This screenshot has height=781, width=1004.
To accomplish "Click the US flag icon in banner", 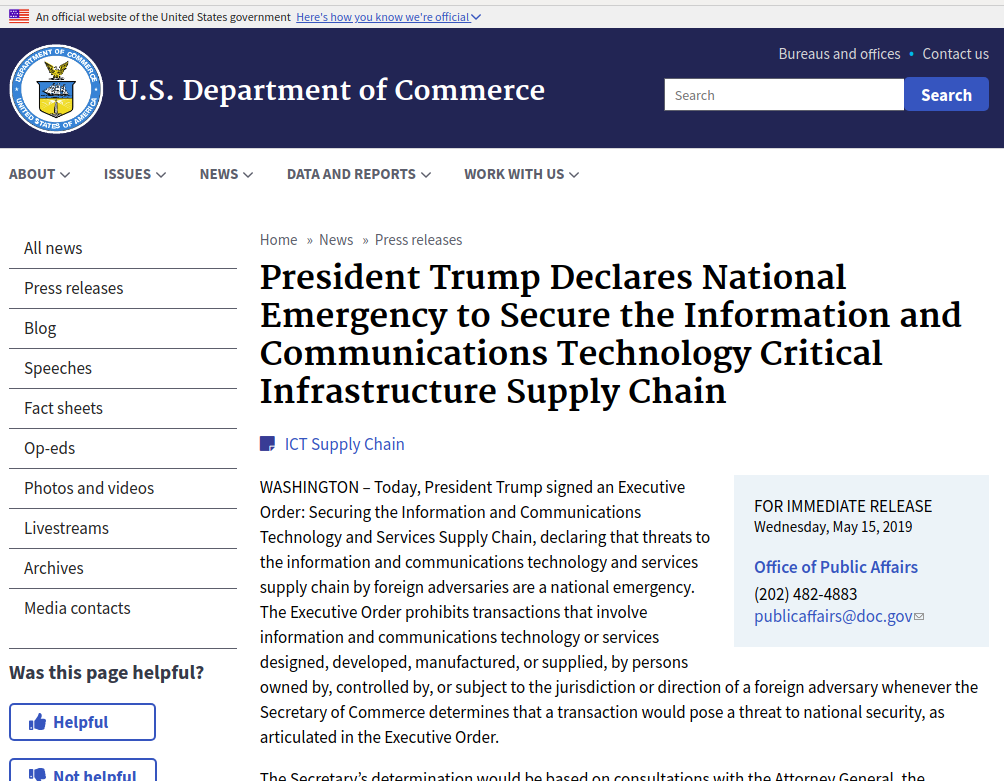I will (19, 16).
